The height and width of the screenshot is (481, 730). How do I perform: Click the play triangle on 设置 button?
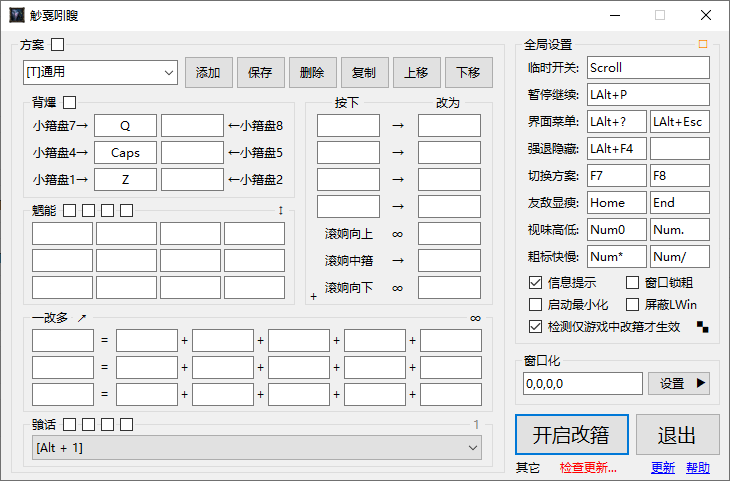tap(701, 383)
